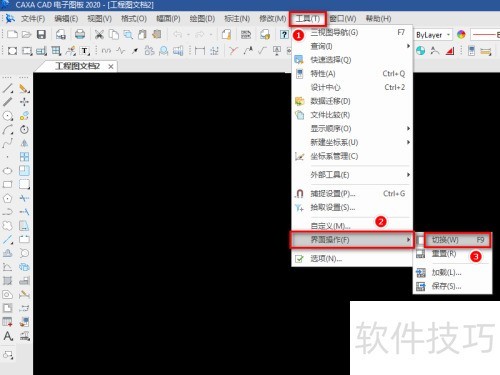
Task: Select the Line tool in left toolbar
Action: (x=8, y=88)
